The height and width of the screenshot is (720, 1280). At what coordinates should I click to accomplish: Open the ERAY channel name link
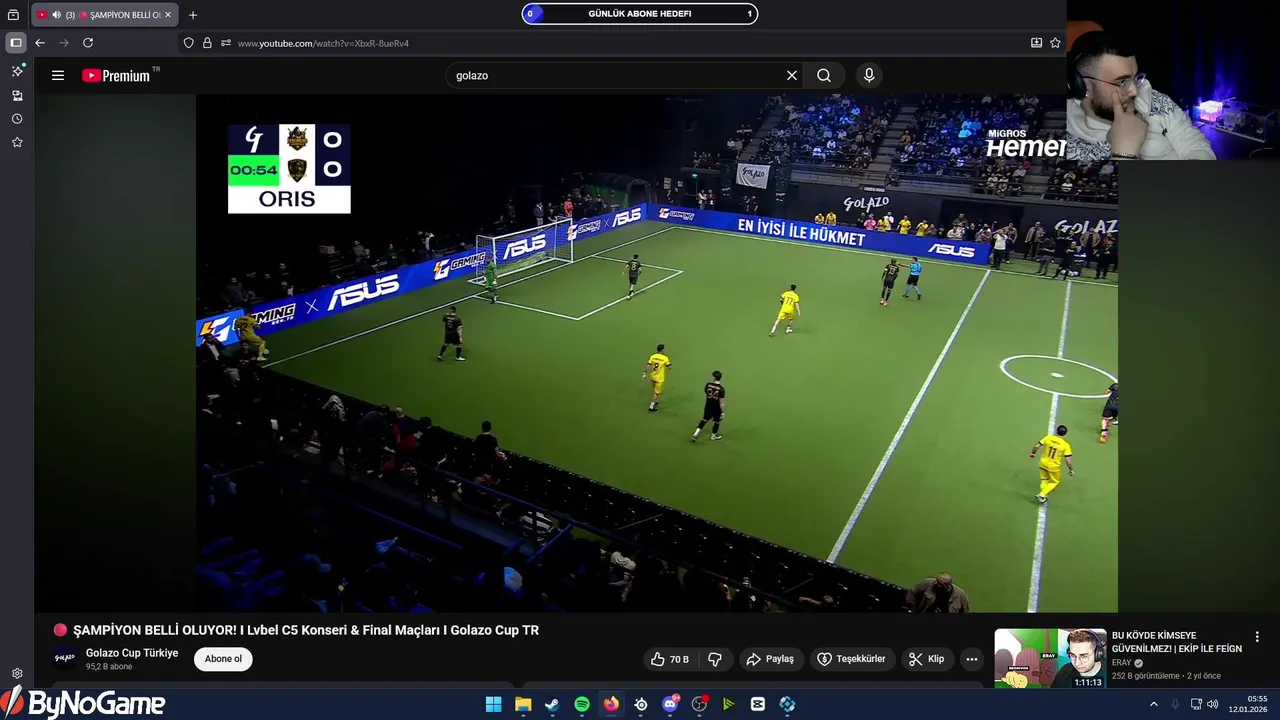(x=1121, y=662)
